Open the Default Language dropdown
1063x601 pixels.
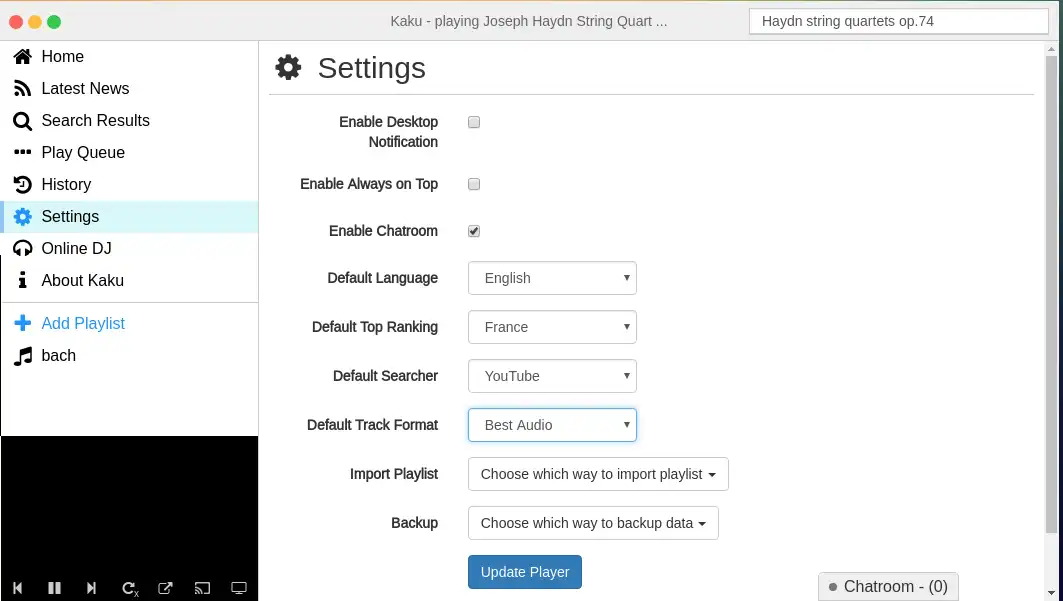point(552,278)
